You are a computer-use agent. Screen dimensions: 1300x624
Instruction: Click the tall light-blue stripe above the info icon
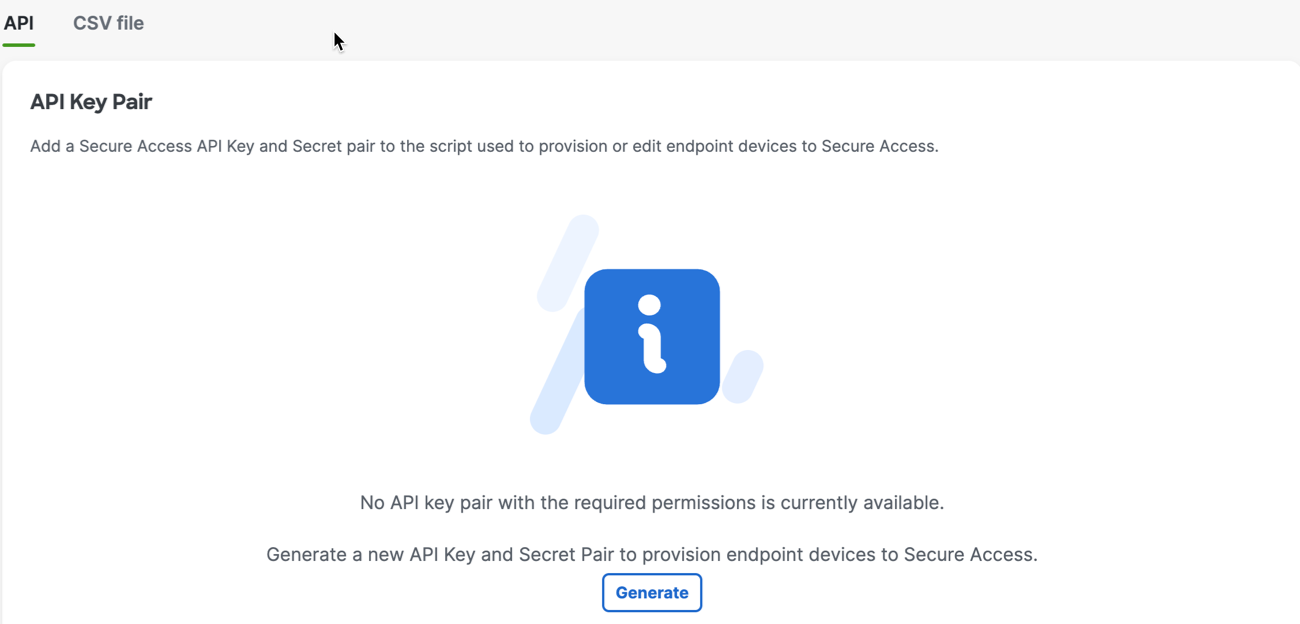pos(568,263)
